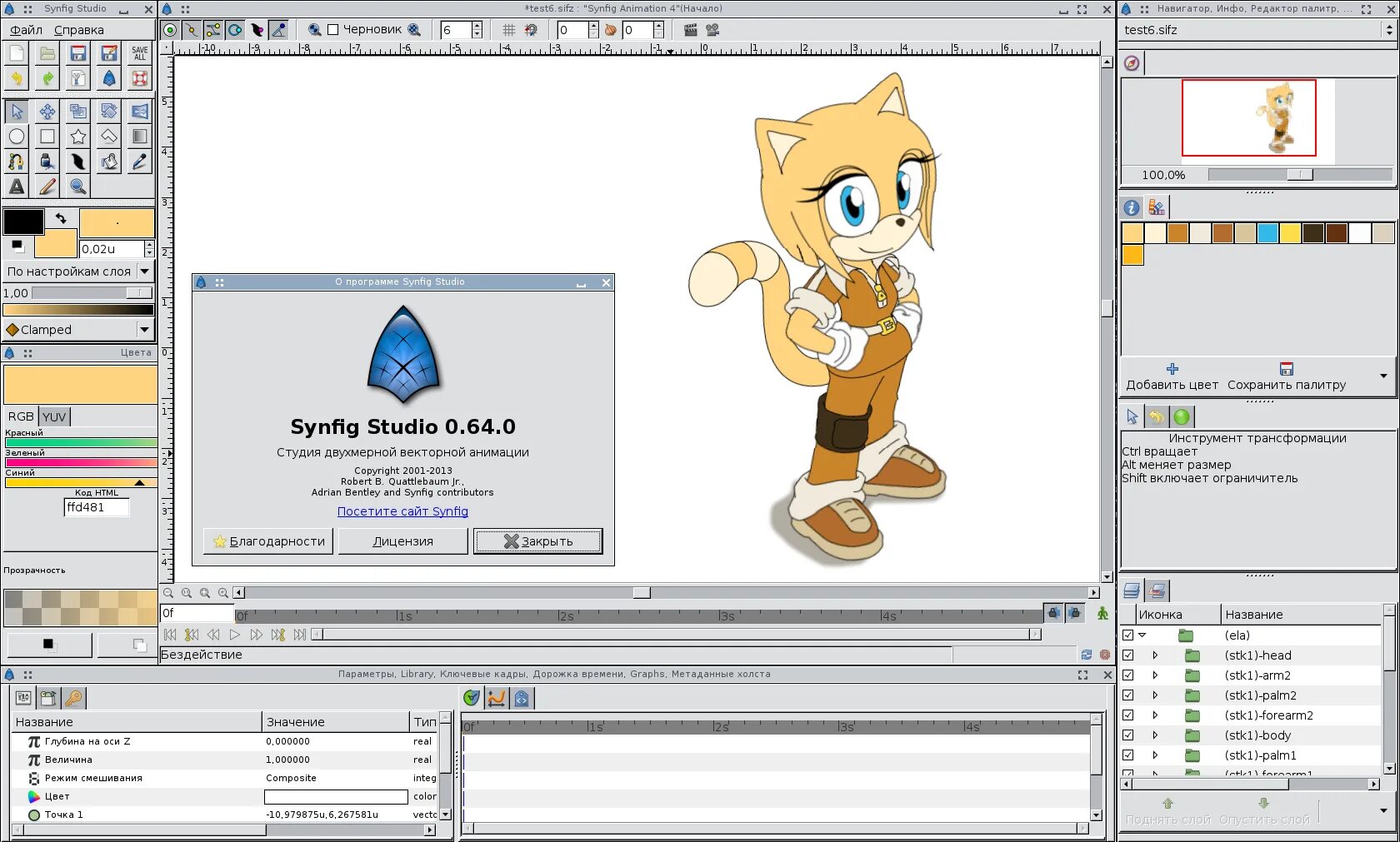
Task: Select the Star tool
Action: coord(78,136)
